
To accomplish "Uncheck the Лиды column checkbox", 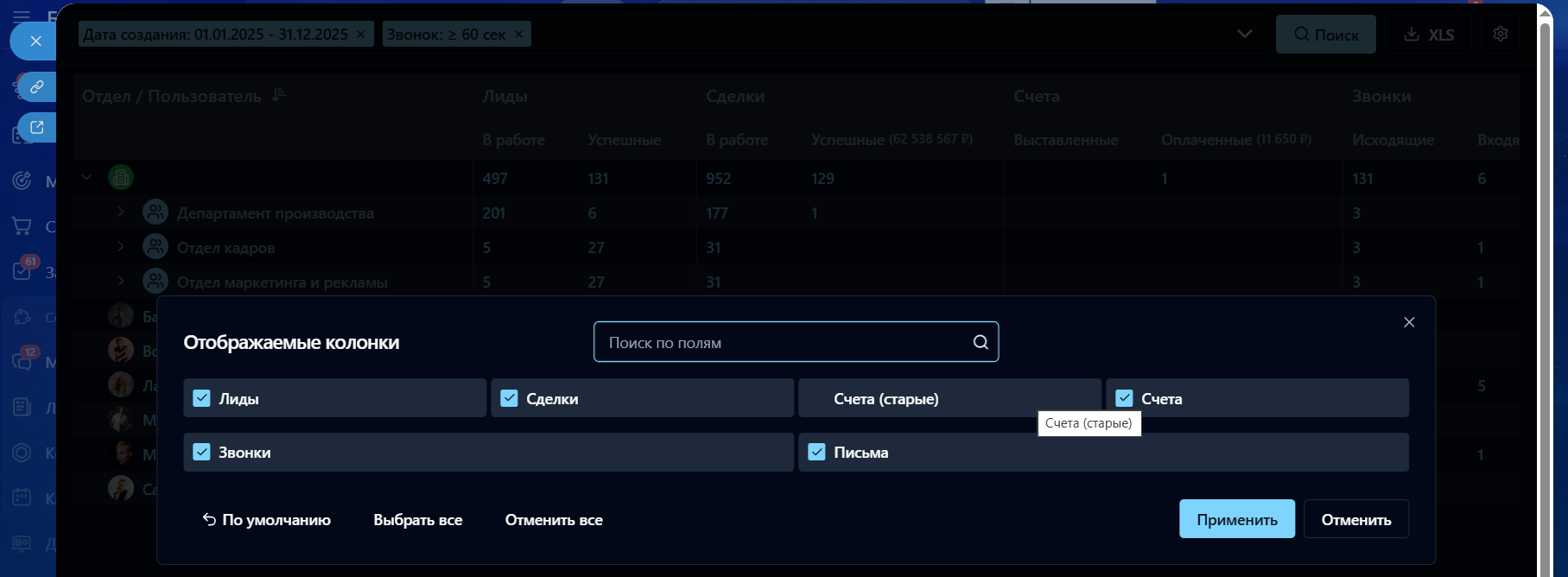I will [x=201, y=398].
